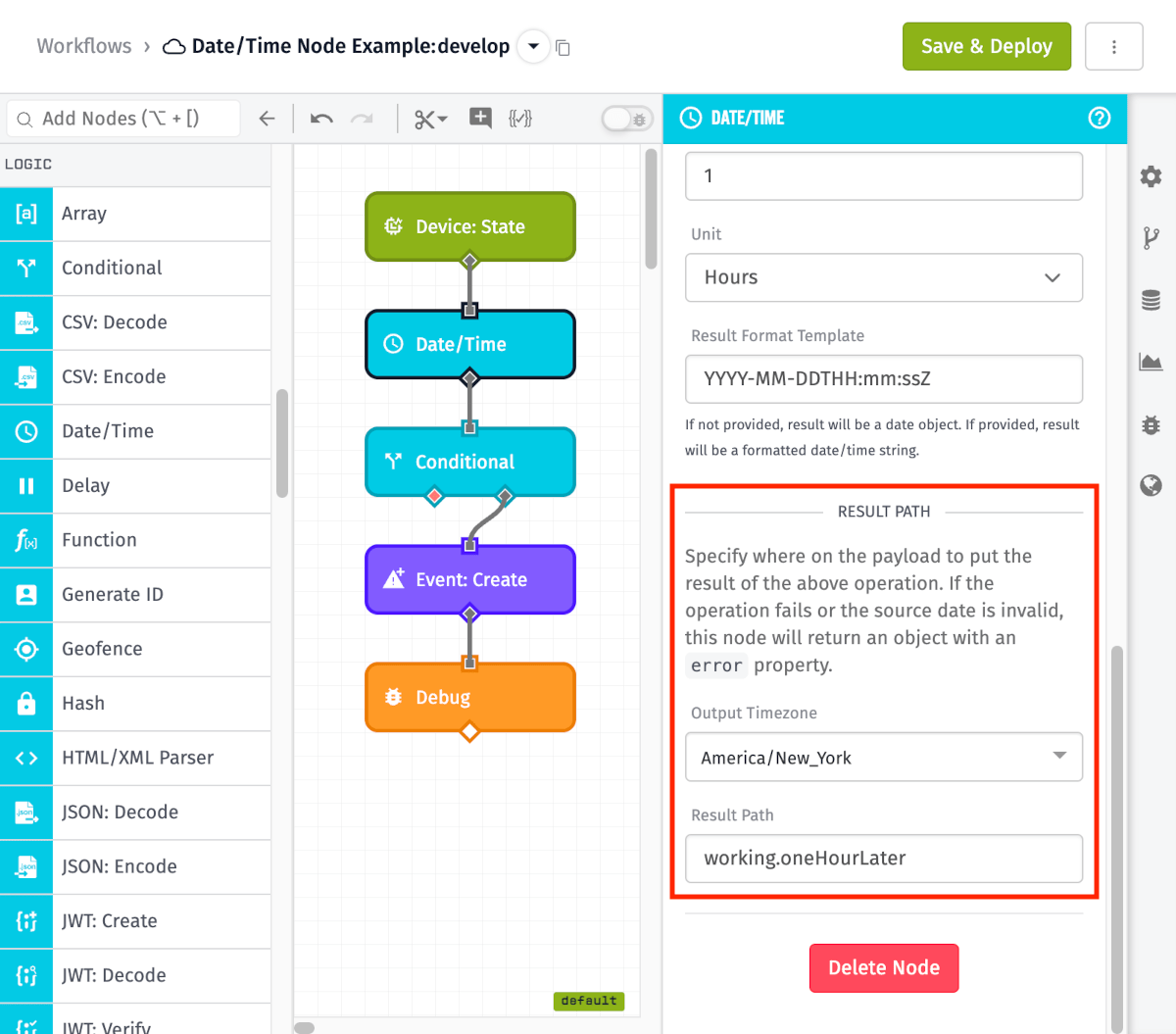Screen dimensions: 1176x1034
Task: Click the default version tag on canvas
Action: click(589, 1001)
